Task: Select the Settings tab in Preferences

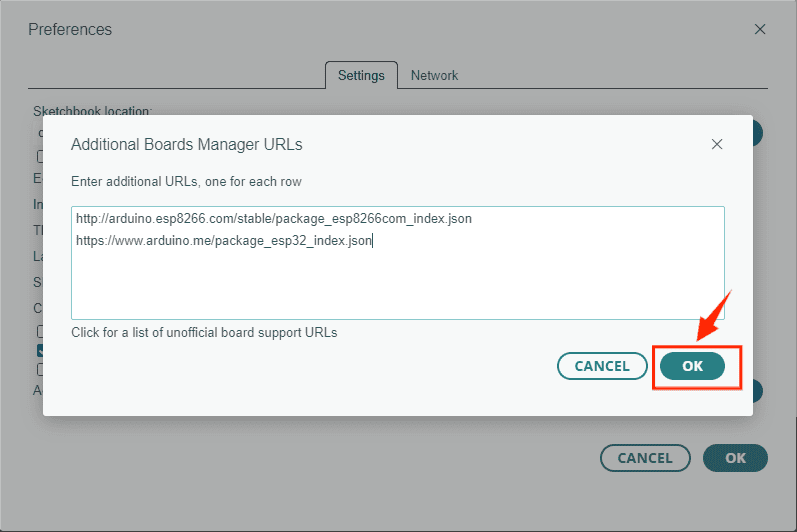Action: [361, 76]
